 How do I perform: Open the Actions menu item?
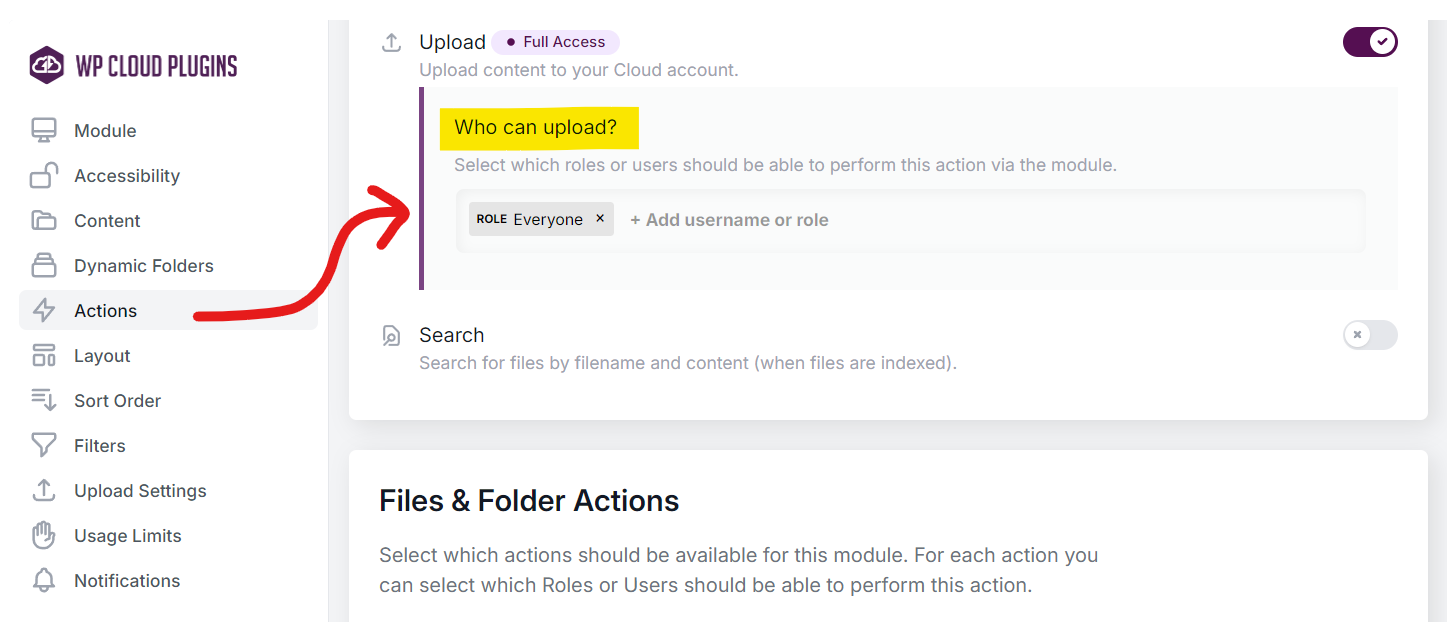pos(105,311)
